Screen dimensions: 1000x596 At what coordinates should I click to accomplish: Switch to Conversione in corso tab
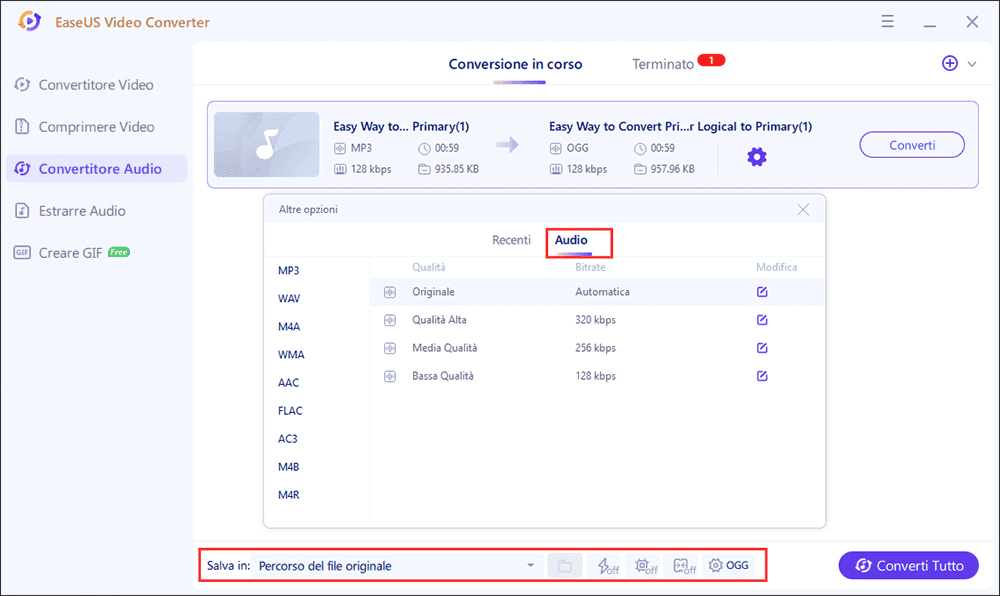[x=515, y=64]
